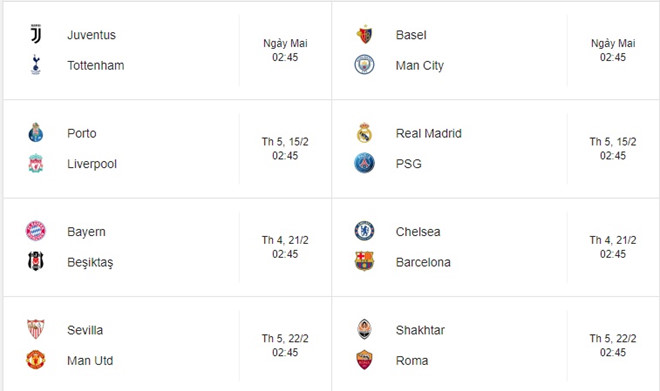Click the Bayern Munich logo
The width and height of the screenshot is (660, 391).
point(36,231)
